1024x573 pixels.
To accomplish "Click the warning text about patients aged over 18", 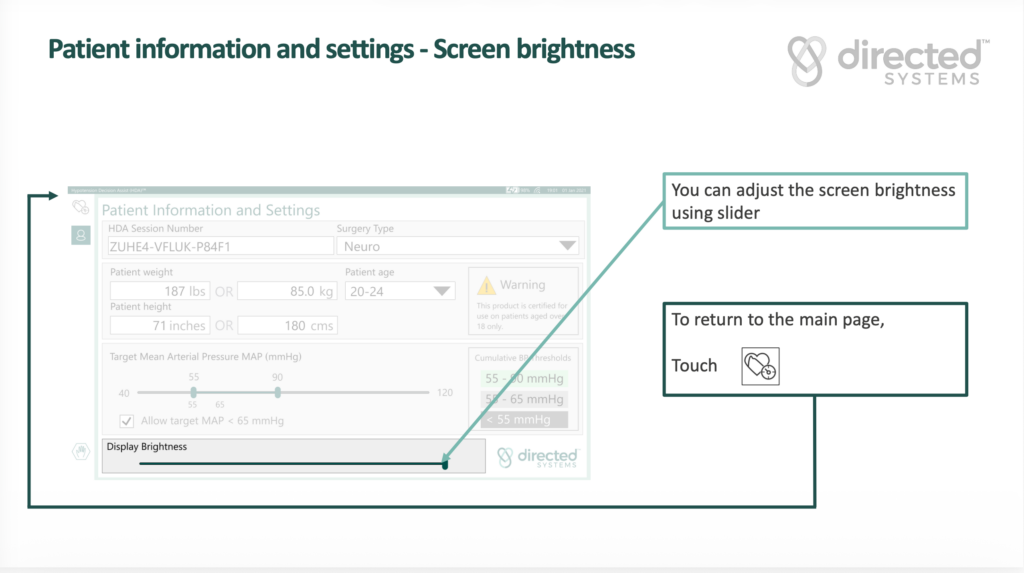I will (522, 316).
